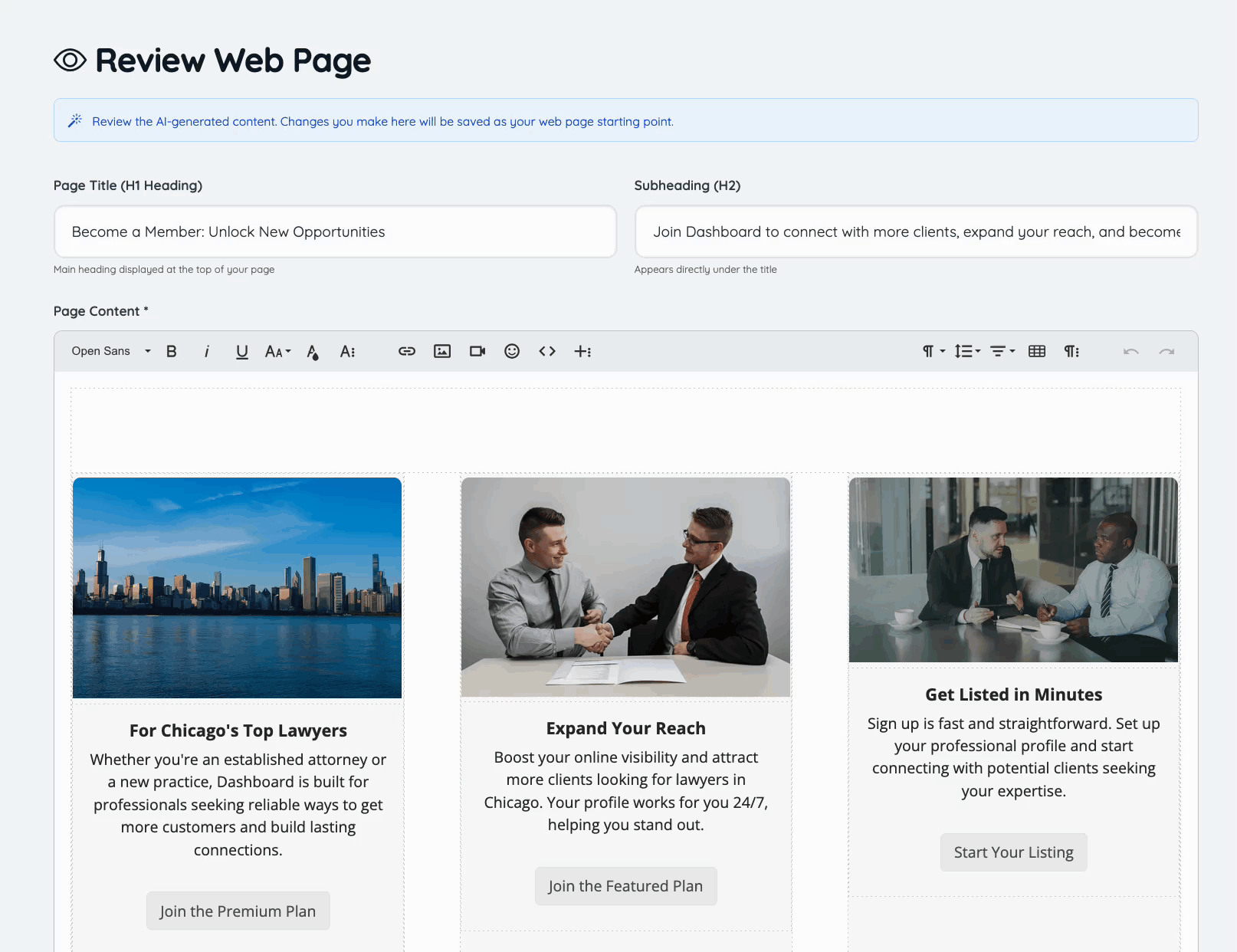This screenshot has height=952, width=1237.
Task: Click the Expand Your Reach heading
Action: tap(625, 728)
